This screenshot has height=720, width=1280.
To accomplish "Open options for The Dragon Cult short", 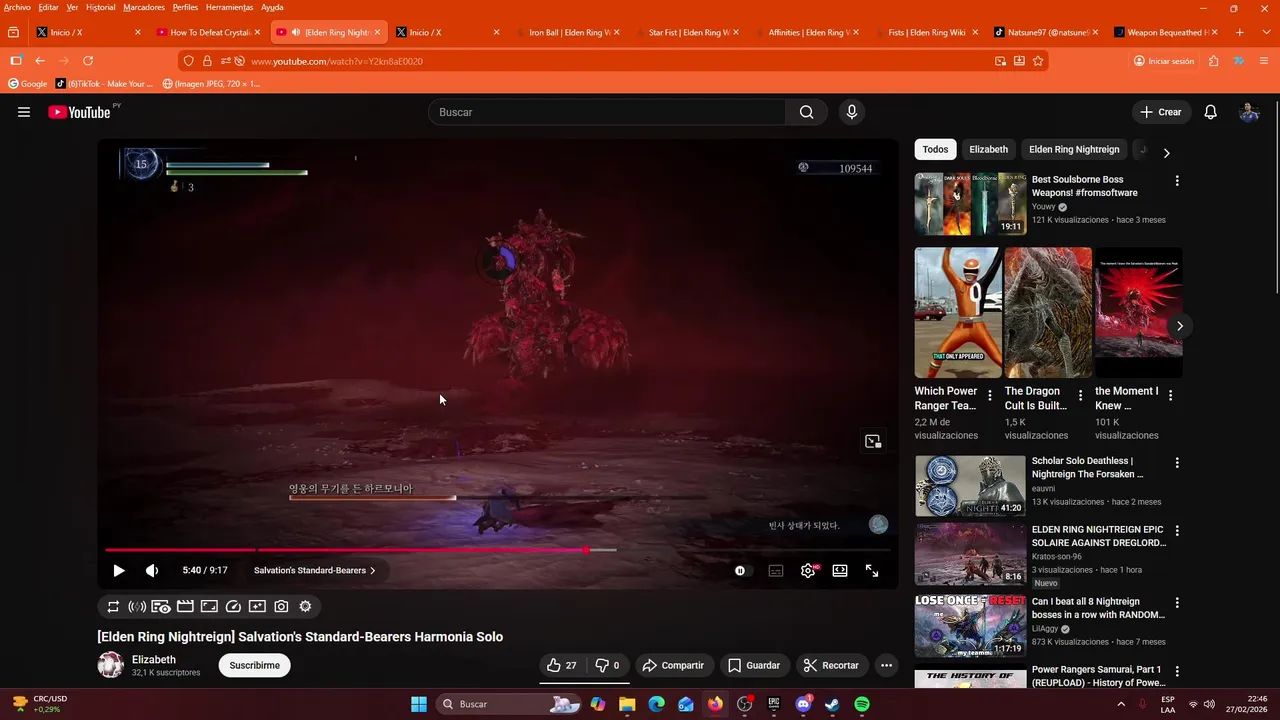I will coord(1080,396).
